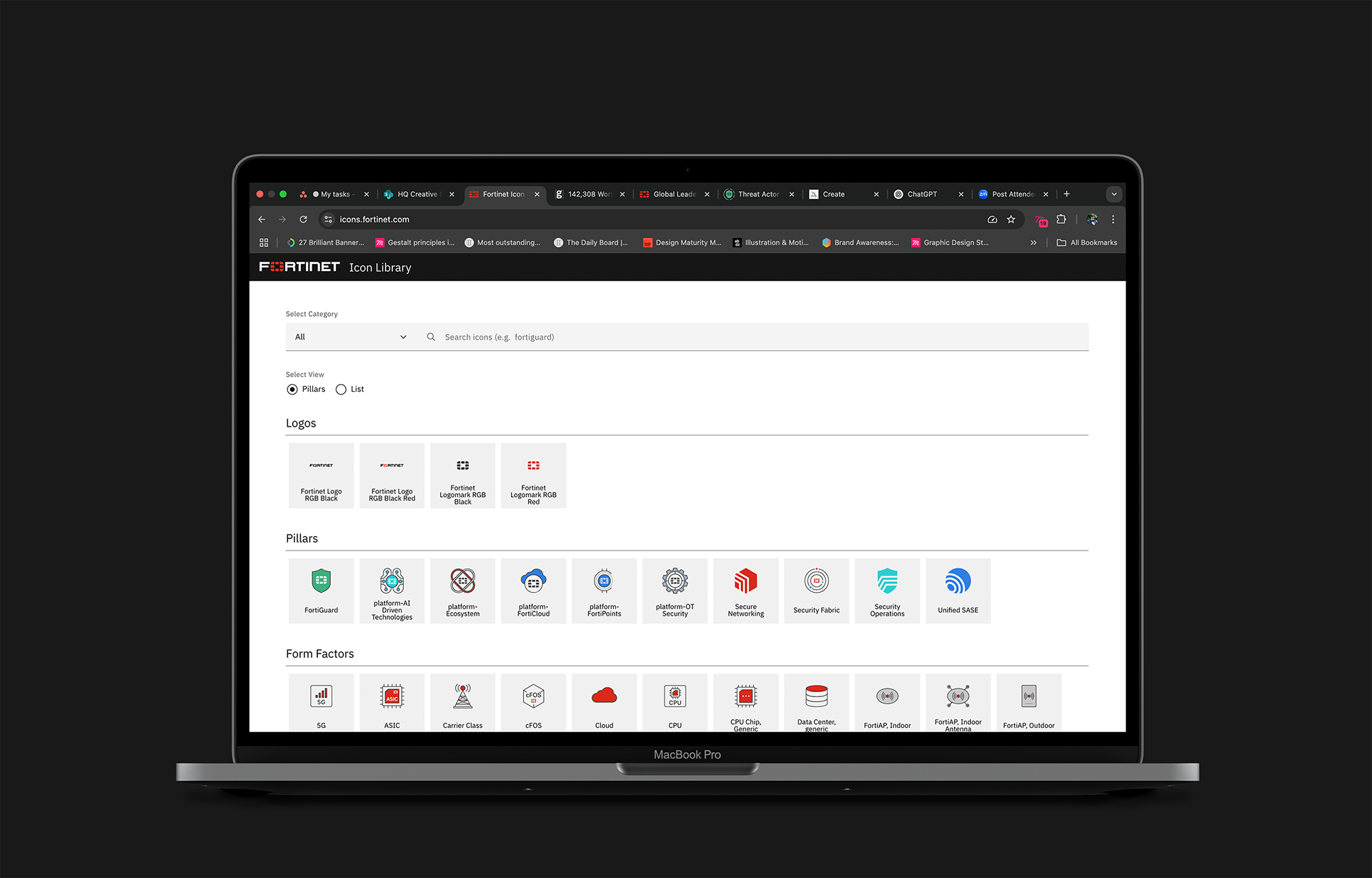The image size is (1372, 878).
Task: Expand hidden bookmarks with the double chevron
Action: (x=1033, y=242)
